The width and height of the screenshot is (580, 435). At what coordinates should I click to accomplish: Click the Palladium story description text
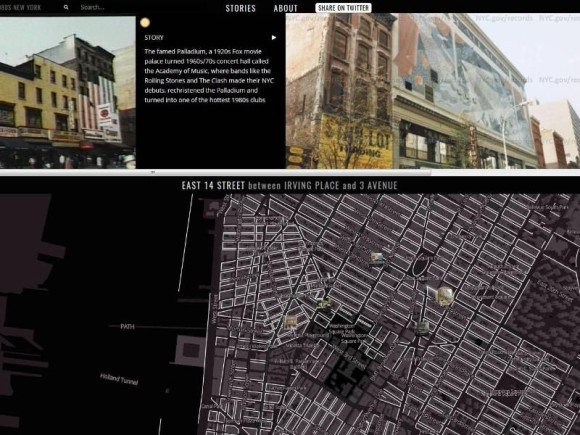[209, 76]
